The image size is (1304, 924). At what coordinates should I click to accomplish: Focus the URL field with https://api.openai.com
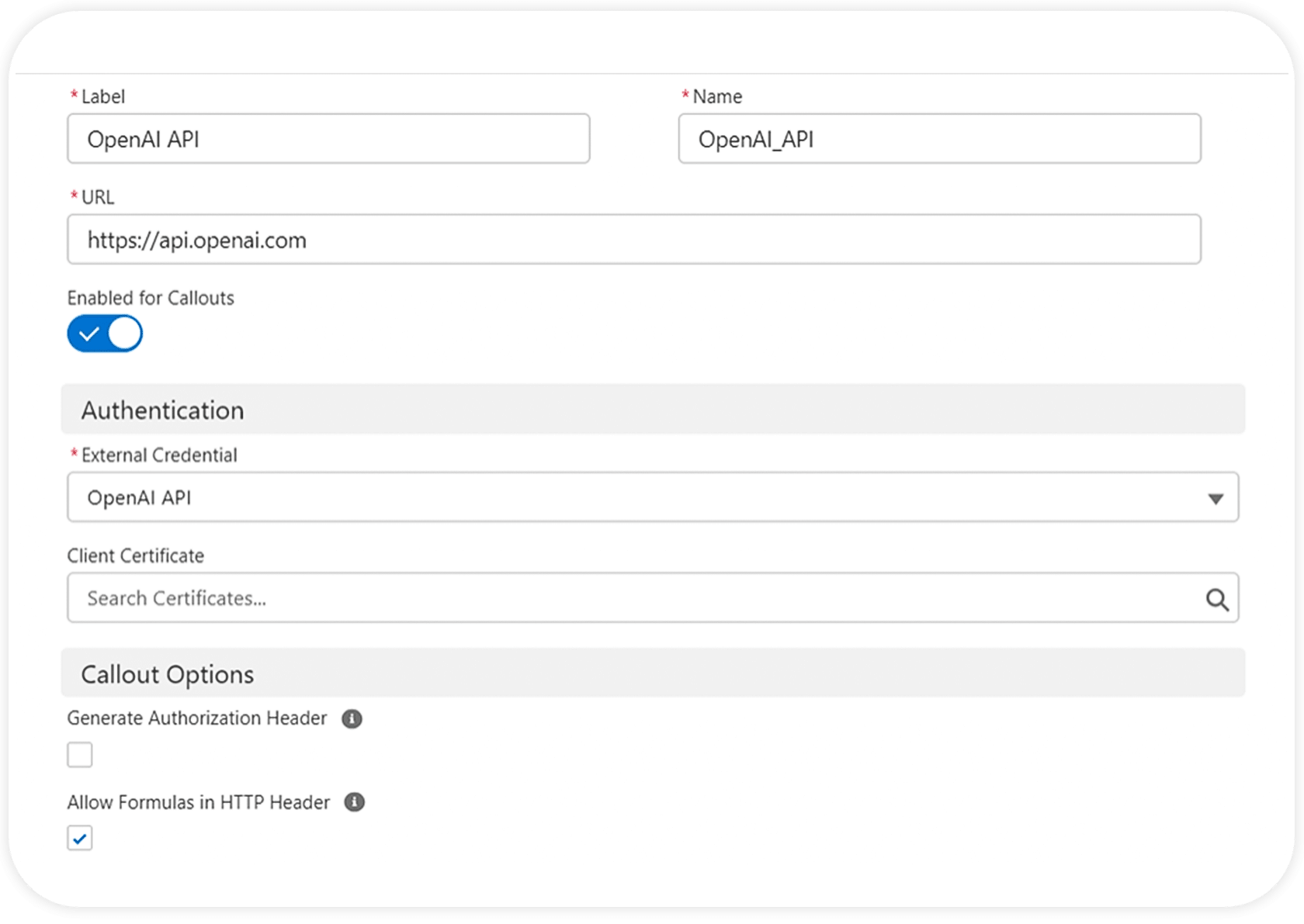(633, 240)
